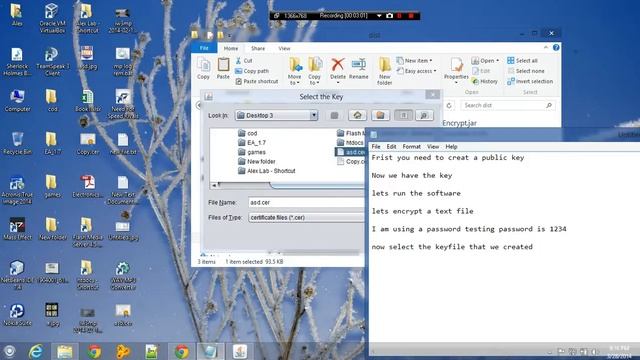Click the TeamSpeak 3 Client desktop icon

(x=52, y=62)
